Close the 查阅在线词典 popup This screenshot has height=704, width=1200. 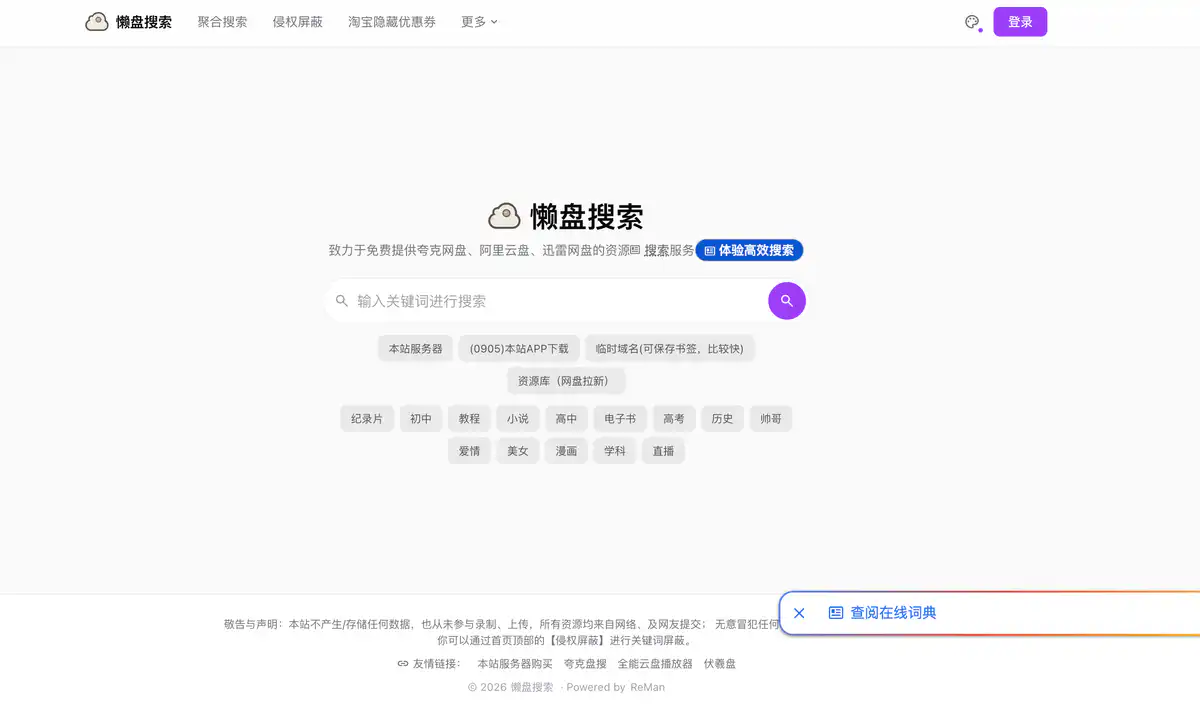799,613
